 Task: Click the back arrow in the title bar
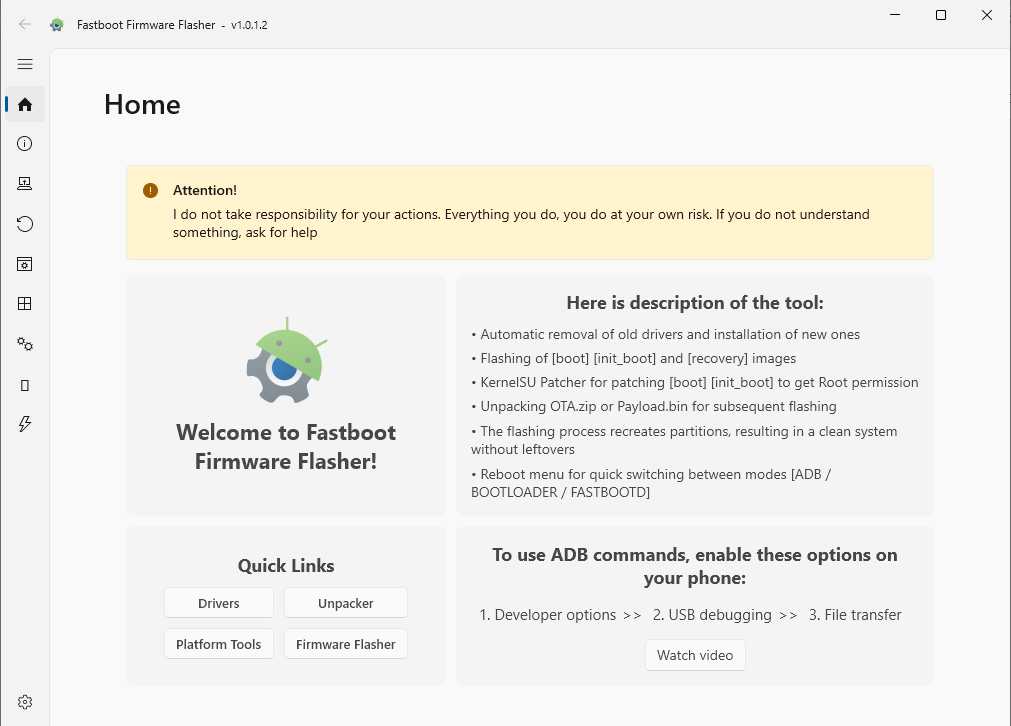point(24,24)
